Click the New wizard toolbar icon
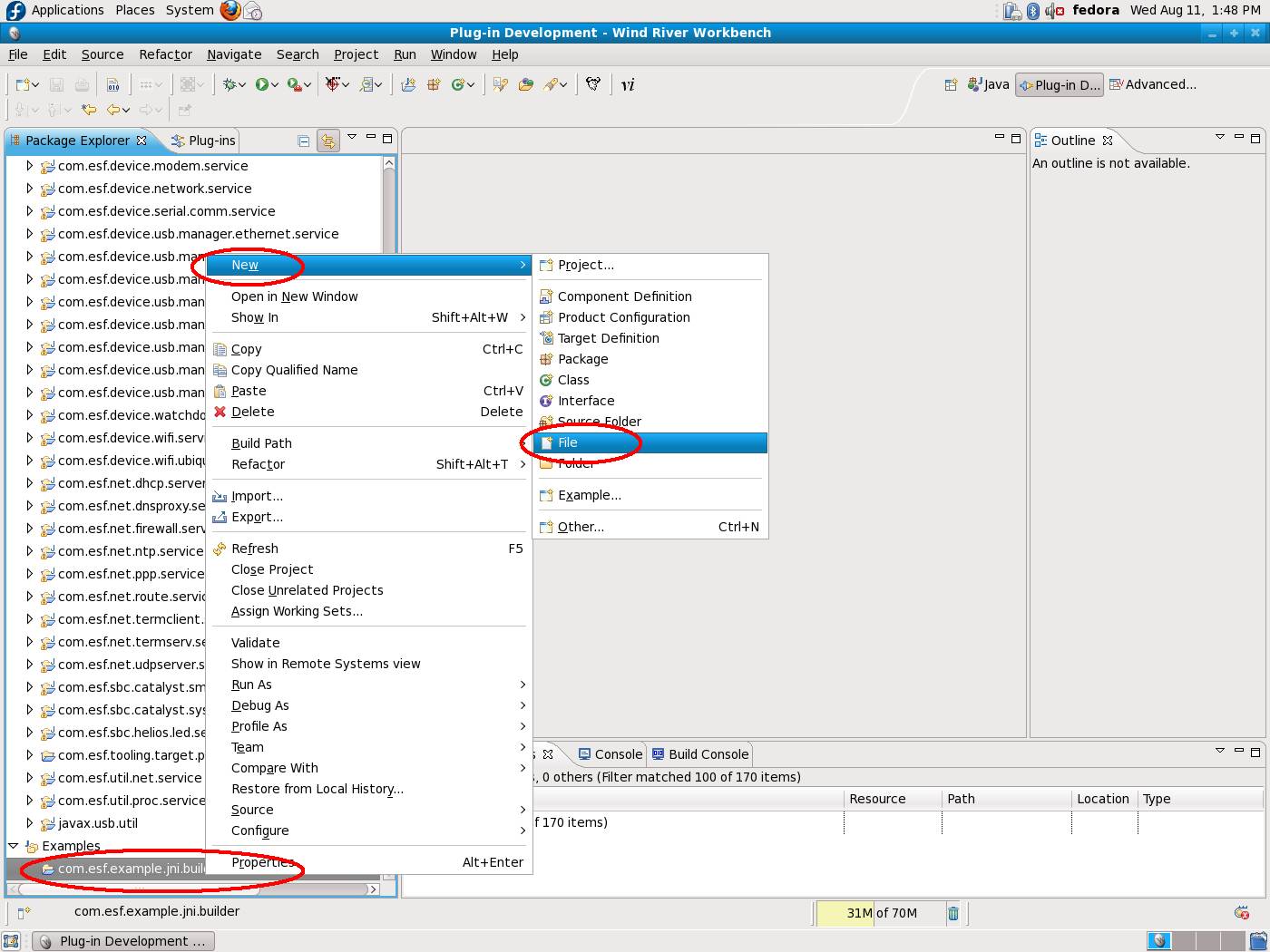Image resolution: width=1270 pixels, height=952 pixels. coord(23,84)
